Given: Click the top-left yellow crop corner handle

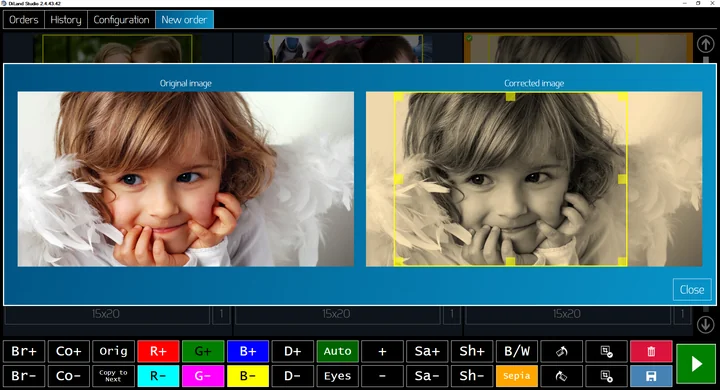Looking at the screenshot, I should [x=399, y=96].
